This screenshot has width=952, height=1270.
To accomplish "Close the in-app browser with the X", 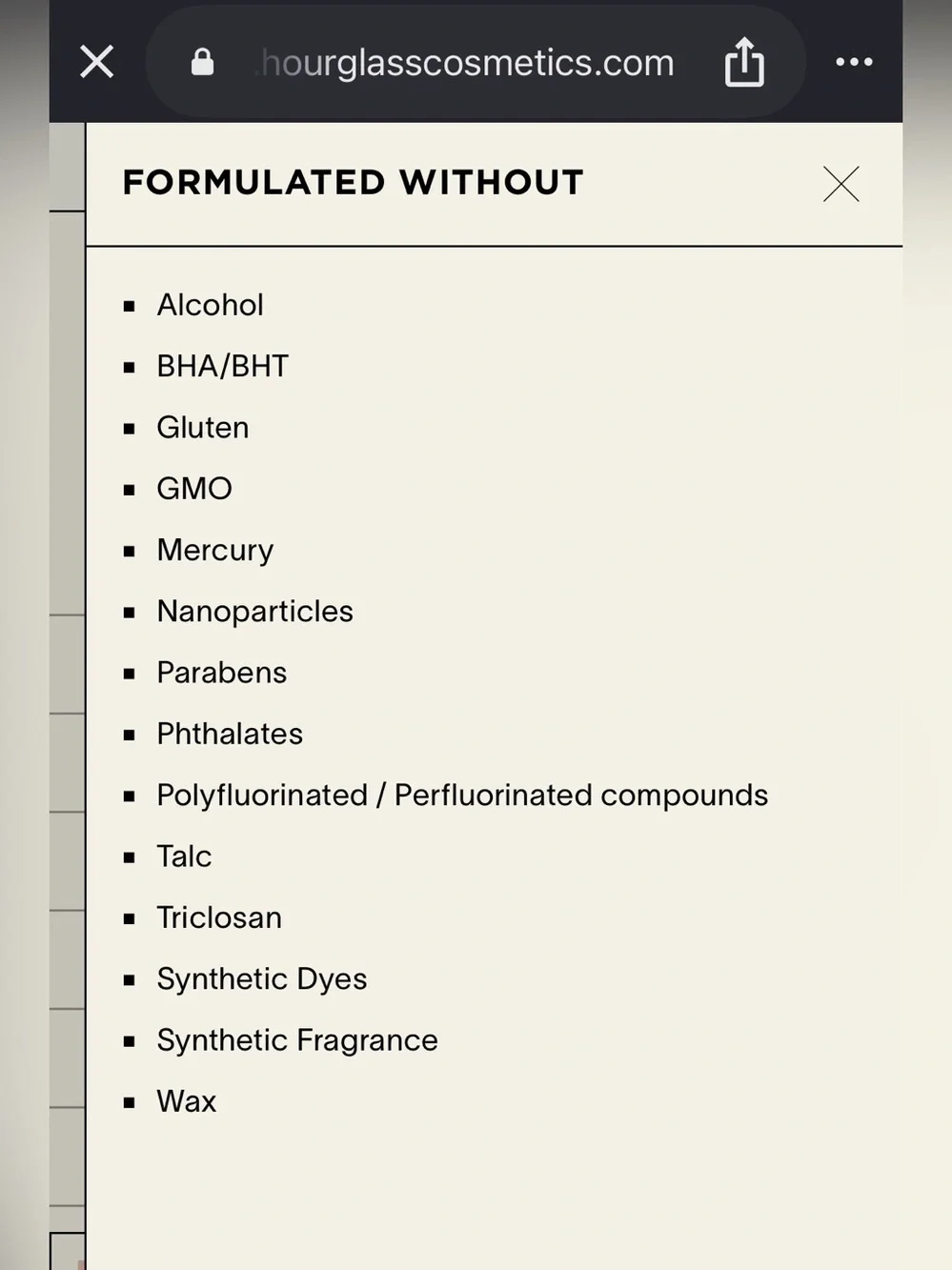I will (x=96, y=62).
